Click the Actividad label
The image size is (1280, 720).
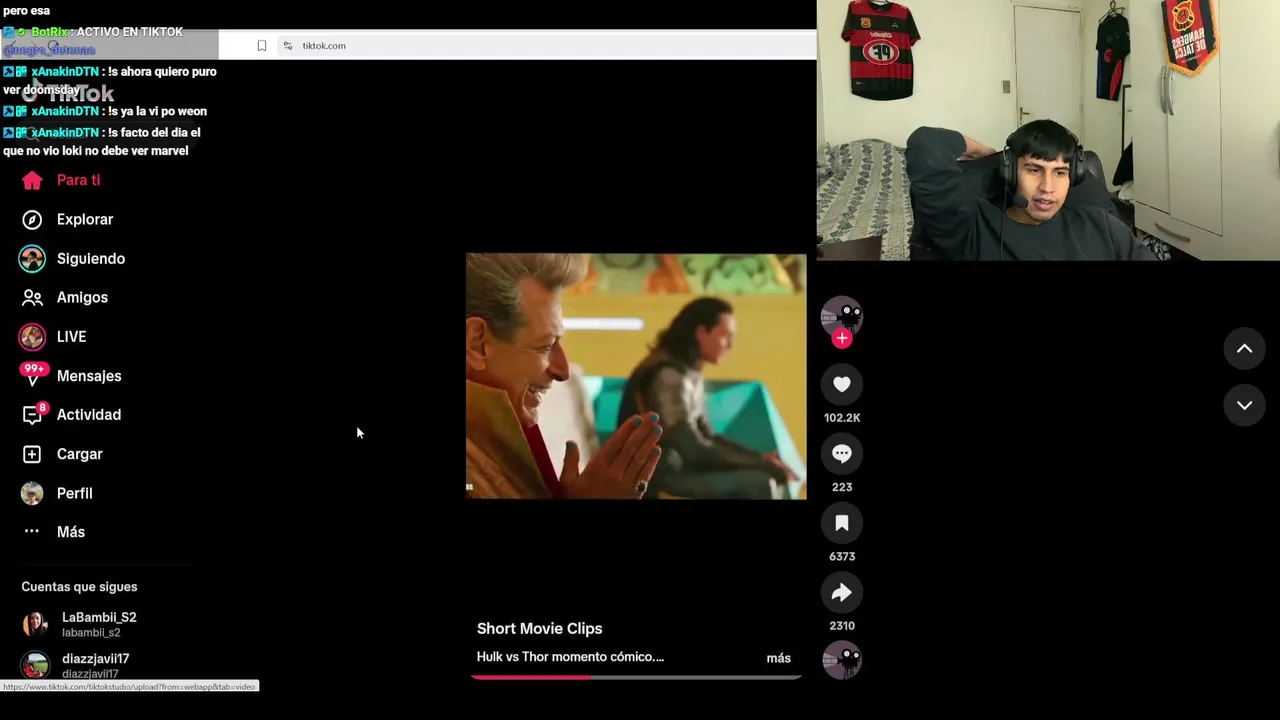pyautogui.click(x=89, y=415)
